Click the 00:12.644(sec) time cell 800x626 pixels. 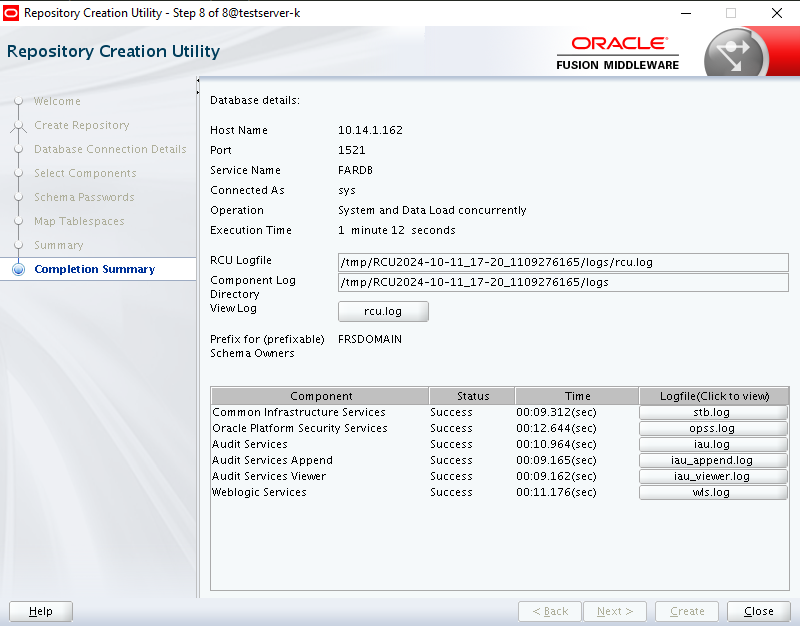[x=556, y=428]
